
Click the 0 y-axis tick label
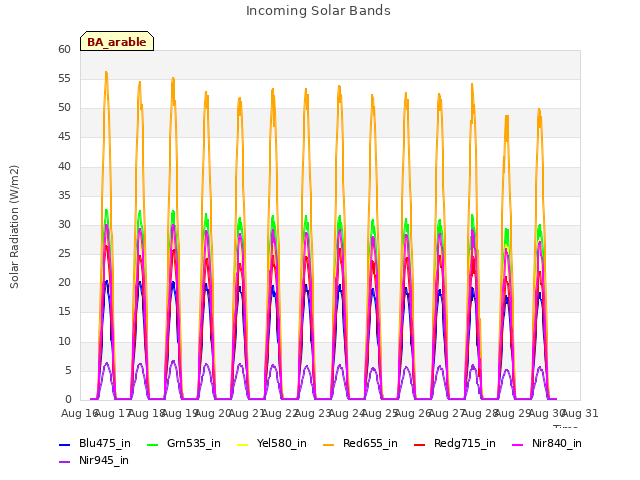point(68,400)
